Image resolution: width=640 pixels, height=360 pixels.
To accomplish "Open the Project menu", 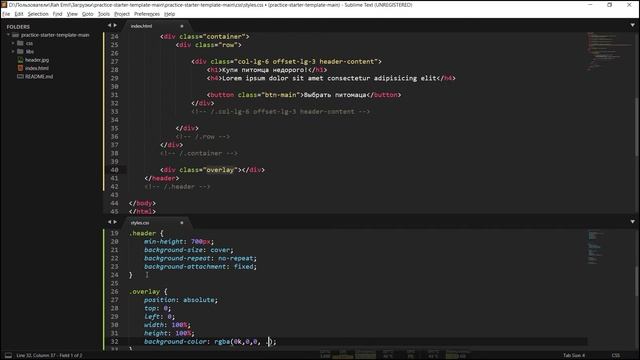I will coord(122,14).
